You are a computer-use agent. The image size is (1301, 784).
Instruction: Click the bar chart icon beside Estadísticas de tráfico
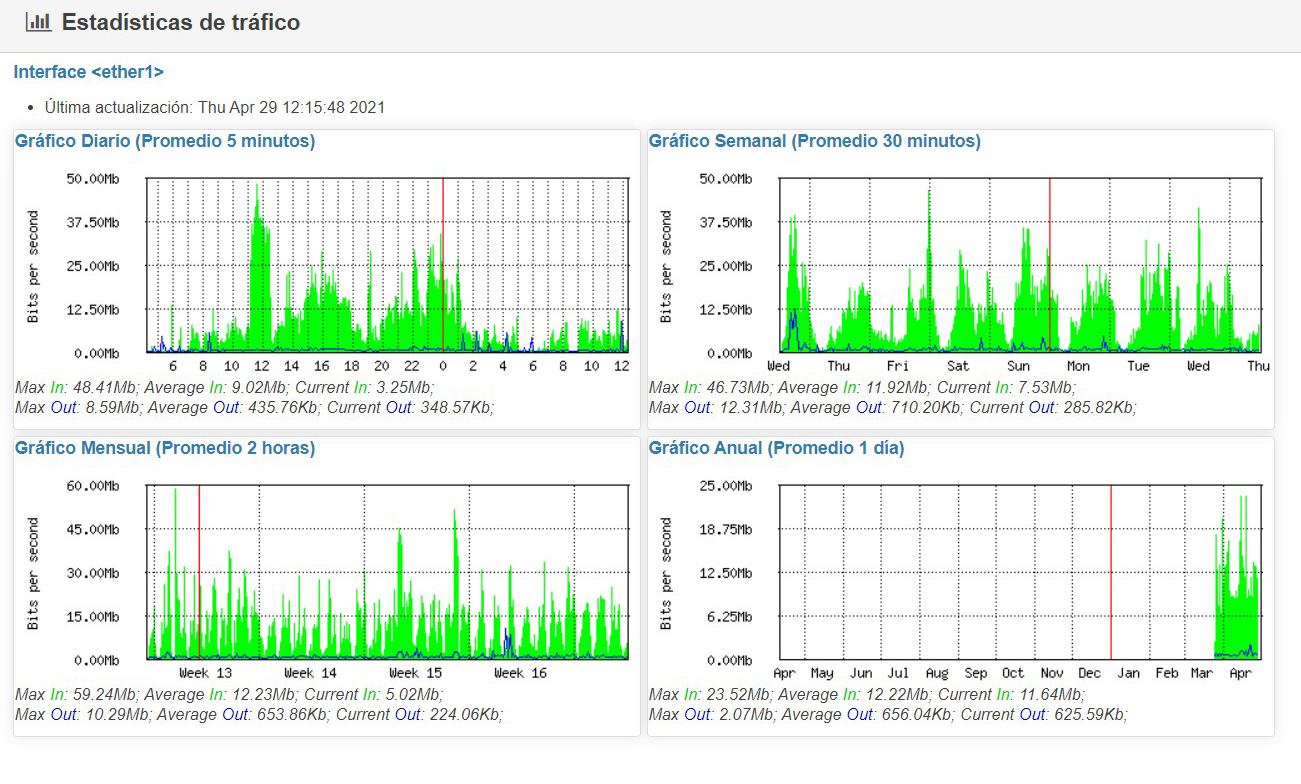click(38, 22)
